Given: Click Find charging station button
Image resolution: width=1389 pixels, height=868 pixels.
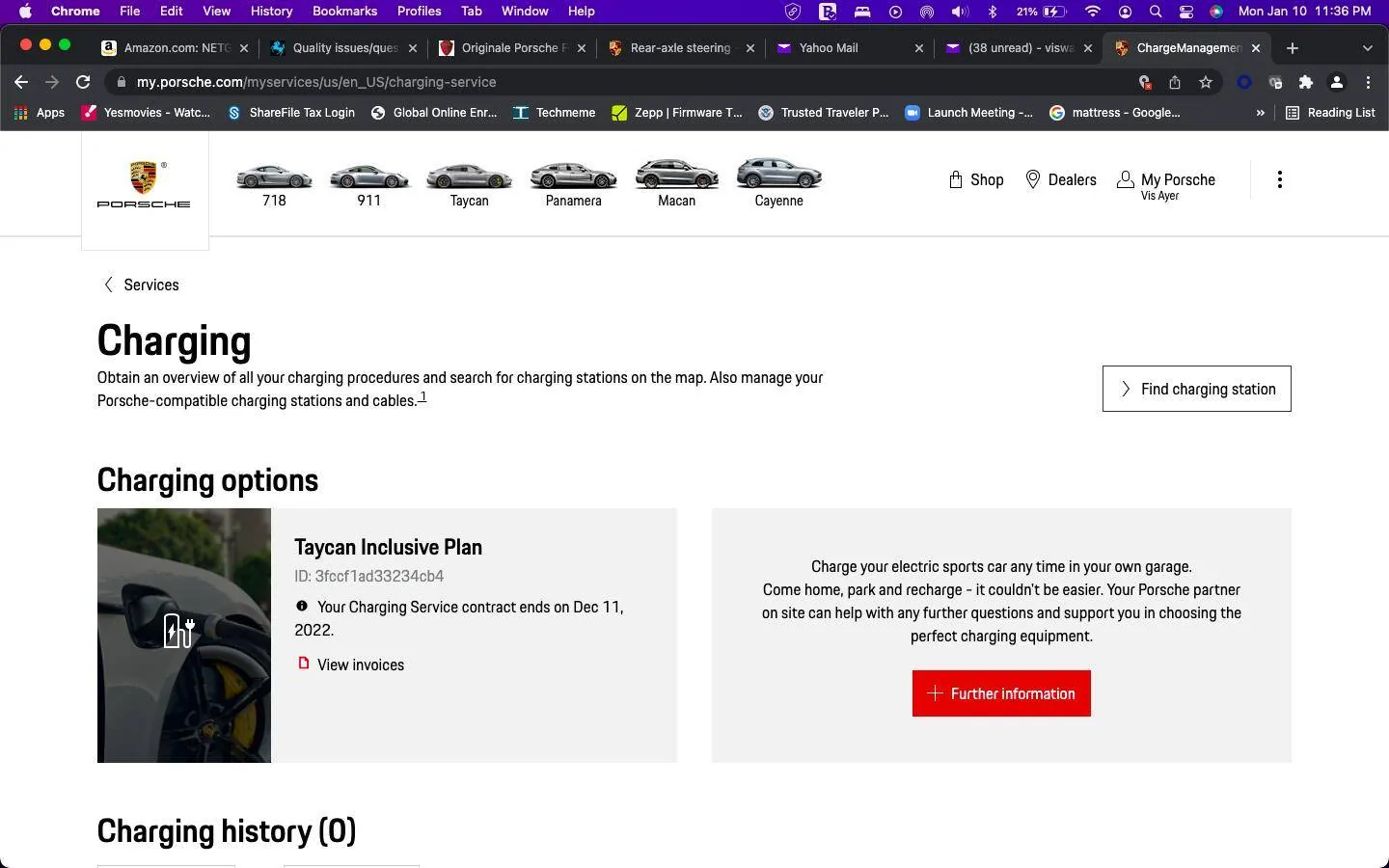Looking at the screenshot, I should (x=1196, y=389).
